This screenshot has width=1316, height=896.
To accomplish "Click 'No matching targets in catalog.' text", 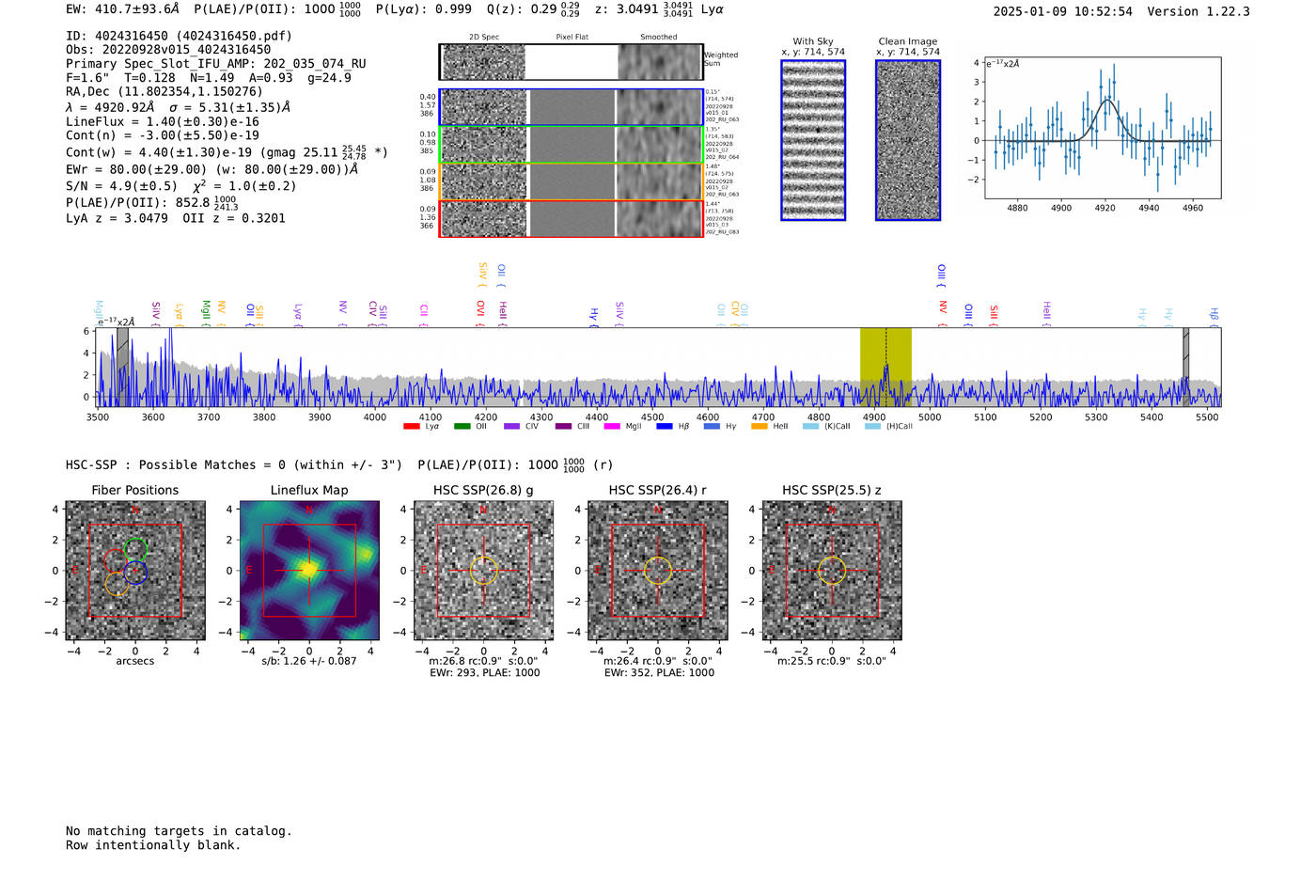I will pyautogui.click(x=179, y=831).
